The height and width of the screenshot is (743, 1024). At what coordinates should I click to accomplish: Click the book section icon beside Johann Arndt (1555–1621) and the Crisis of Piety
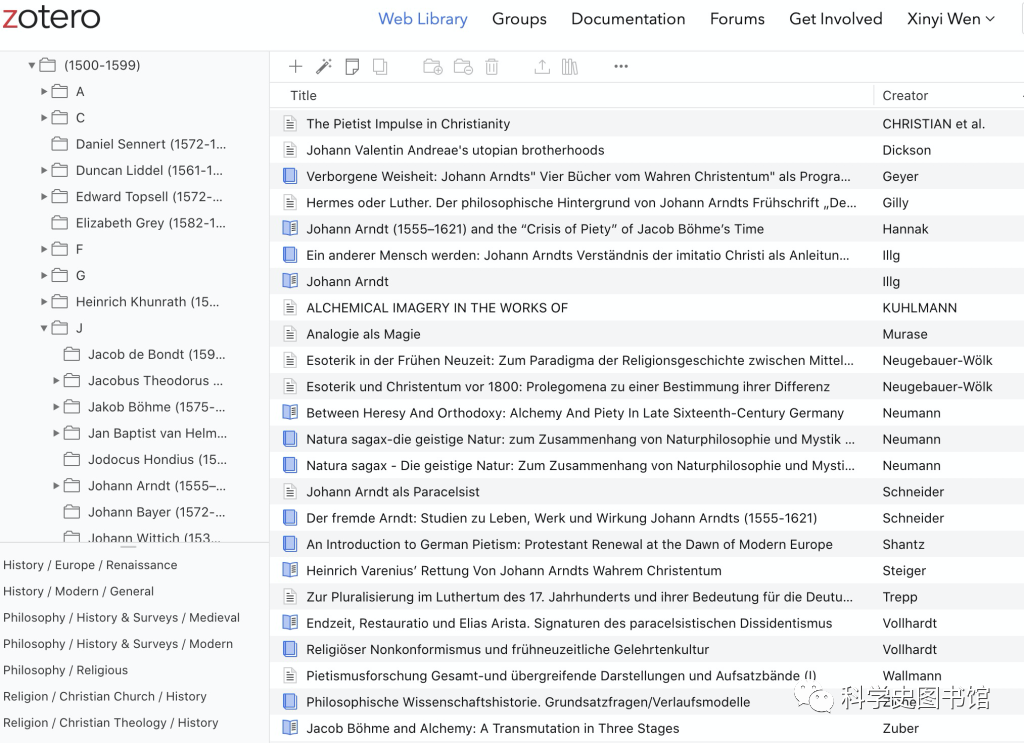(290, 229)
